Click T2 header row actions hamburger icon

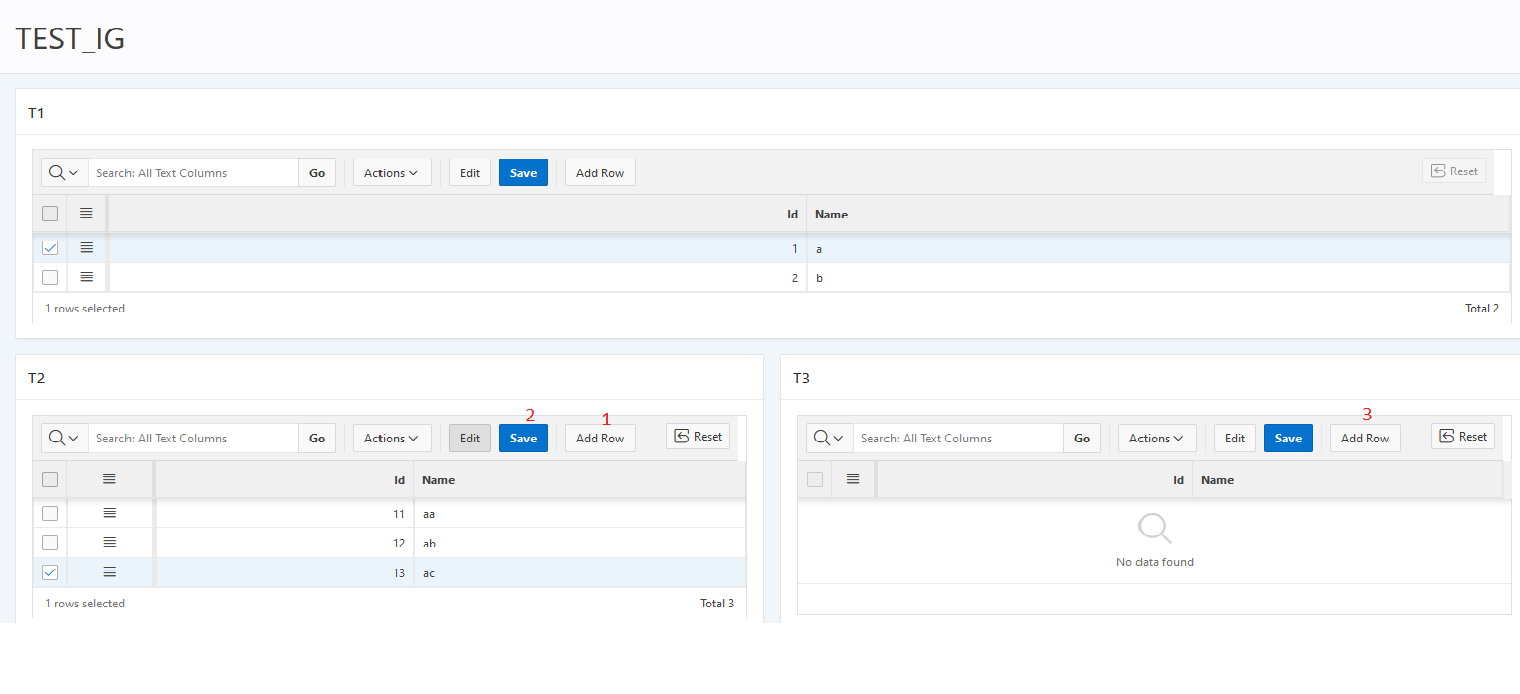tap(110, 479)
